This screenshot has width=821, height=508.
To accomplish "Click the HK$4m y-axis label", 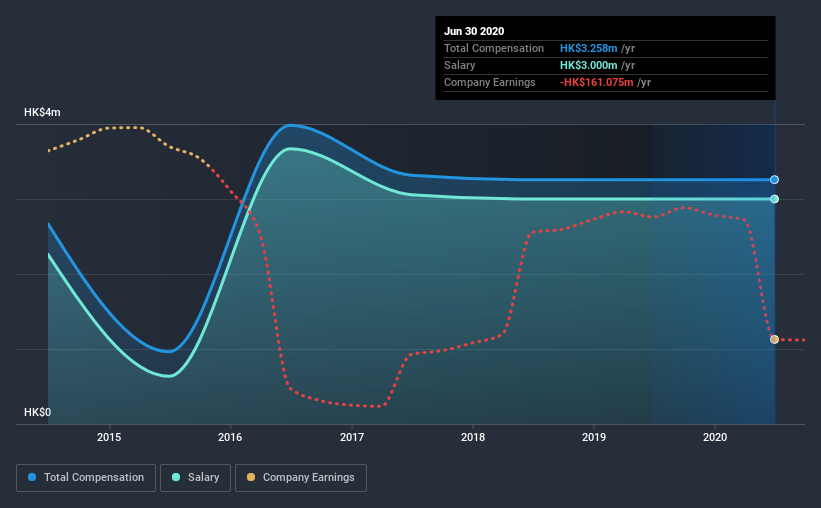I will click(x=42, y=113).
